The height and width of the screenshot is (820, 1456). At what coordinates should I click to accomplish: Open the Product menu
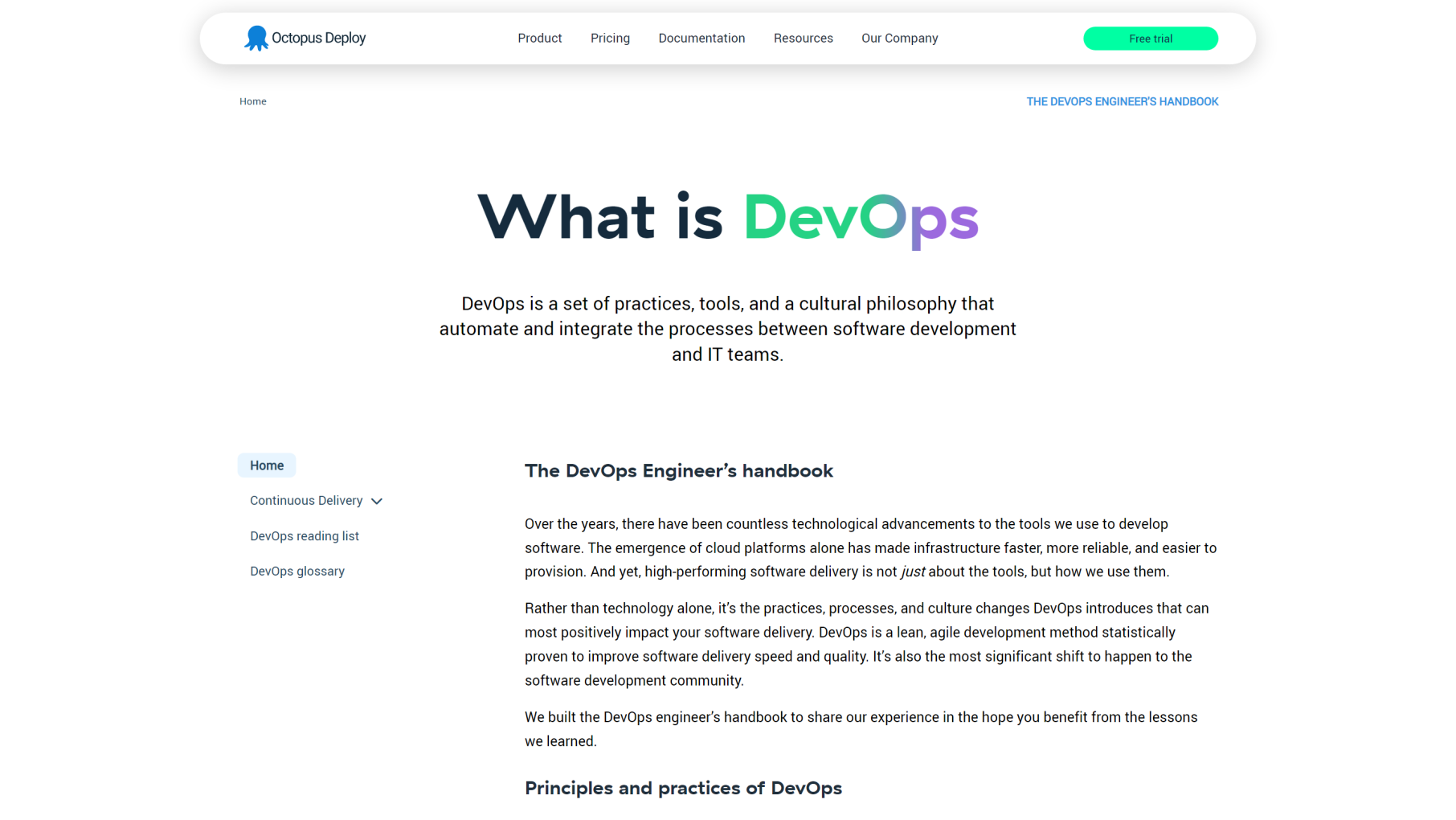[539, 38]
